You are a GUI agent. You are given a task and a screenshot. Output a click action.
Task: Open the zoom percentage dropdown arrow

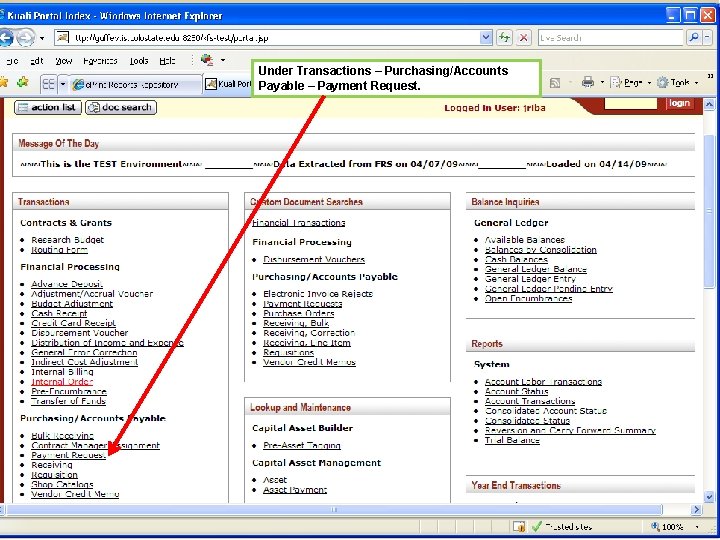click(698, 527)
